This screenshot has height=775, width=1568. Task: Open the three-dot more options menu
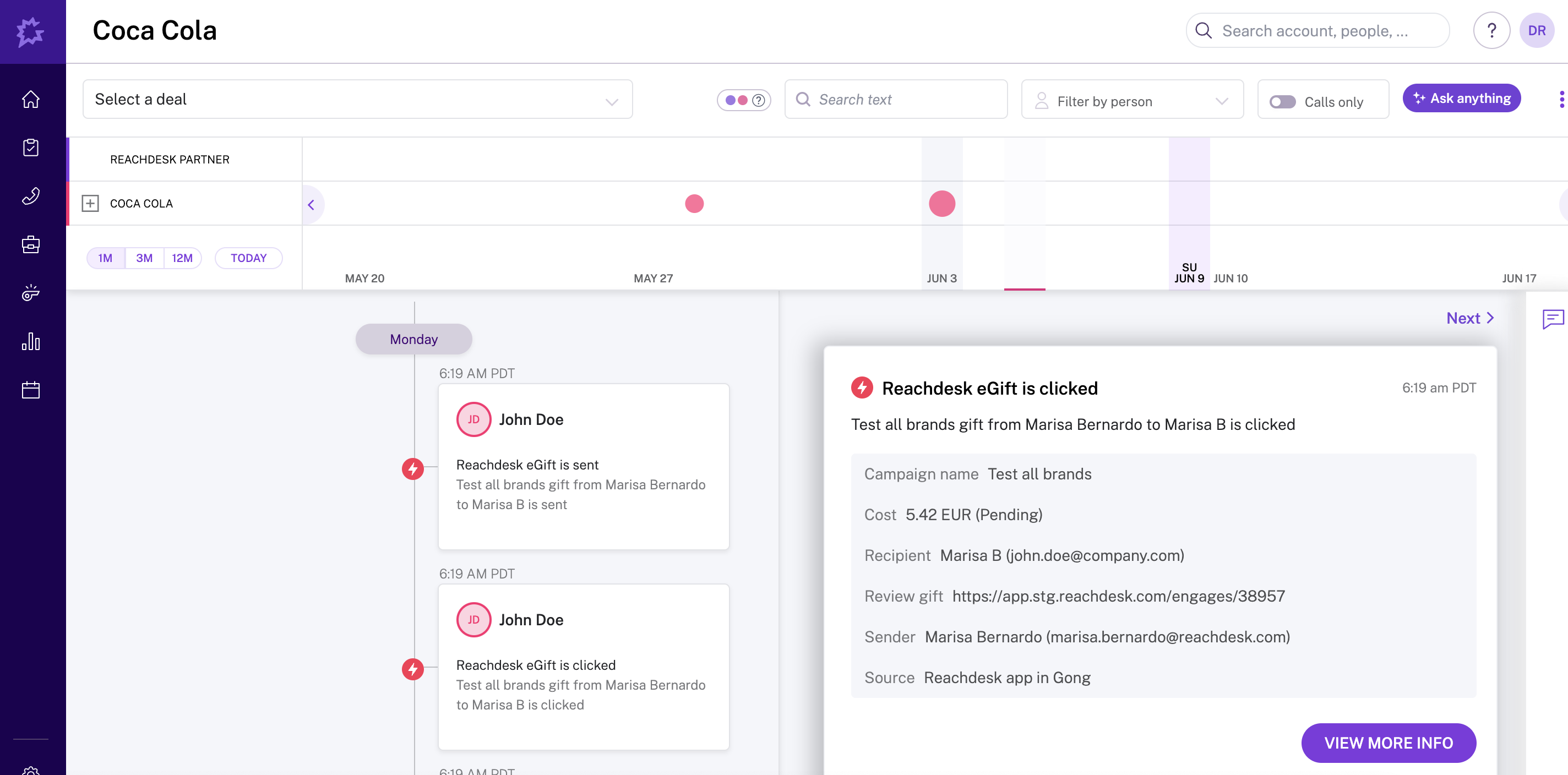(1561, 99)
